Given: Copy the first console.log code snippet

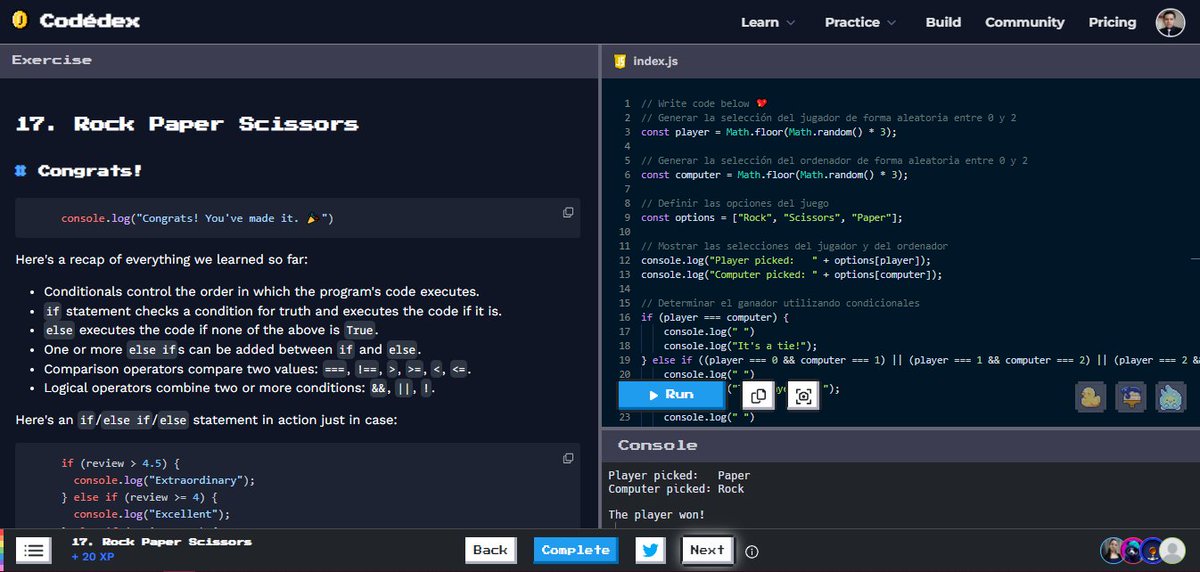Looking at the screenshot, I should pyautogui.click(x=568, y=212).
